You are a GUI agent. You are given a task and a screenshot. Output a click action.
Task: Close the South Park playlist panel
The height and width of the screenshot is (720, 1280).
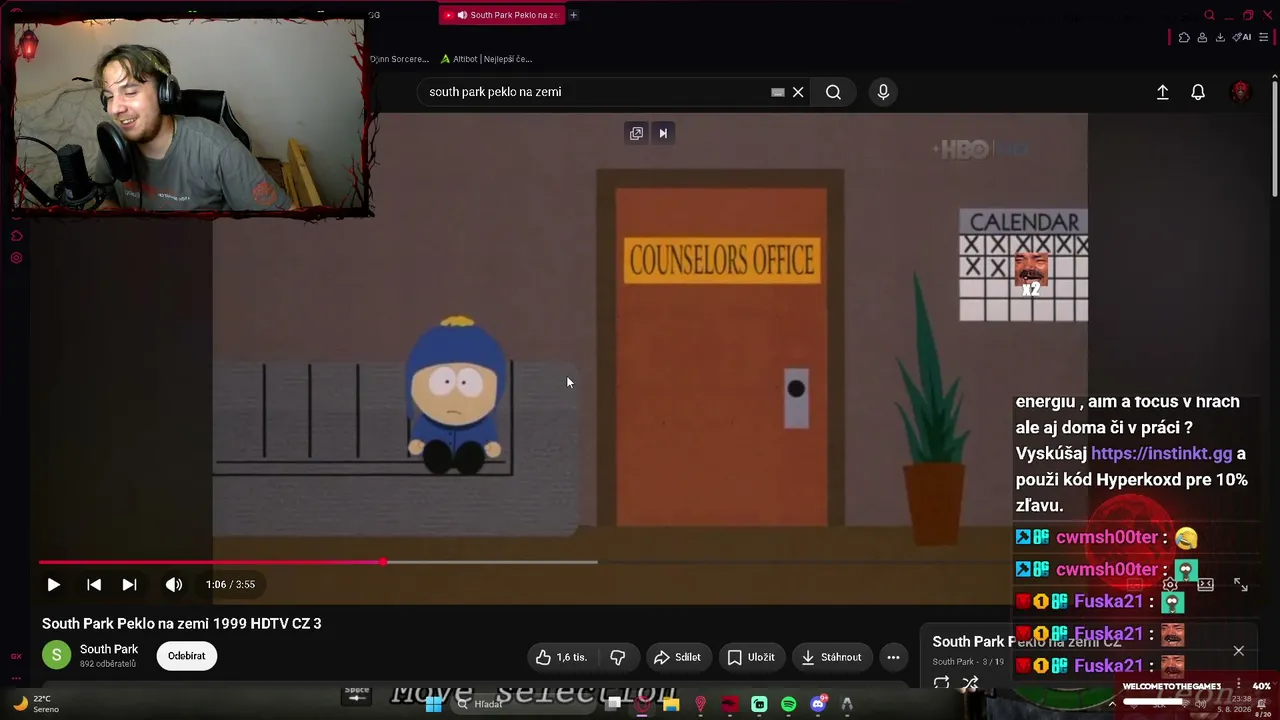click(1238, 651)
